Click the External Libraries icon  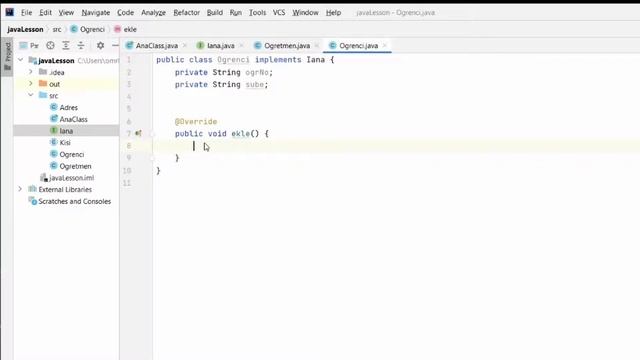click(33, 189)
